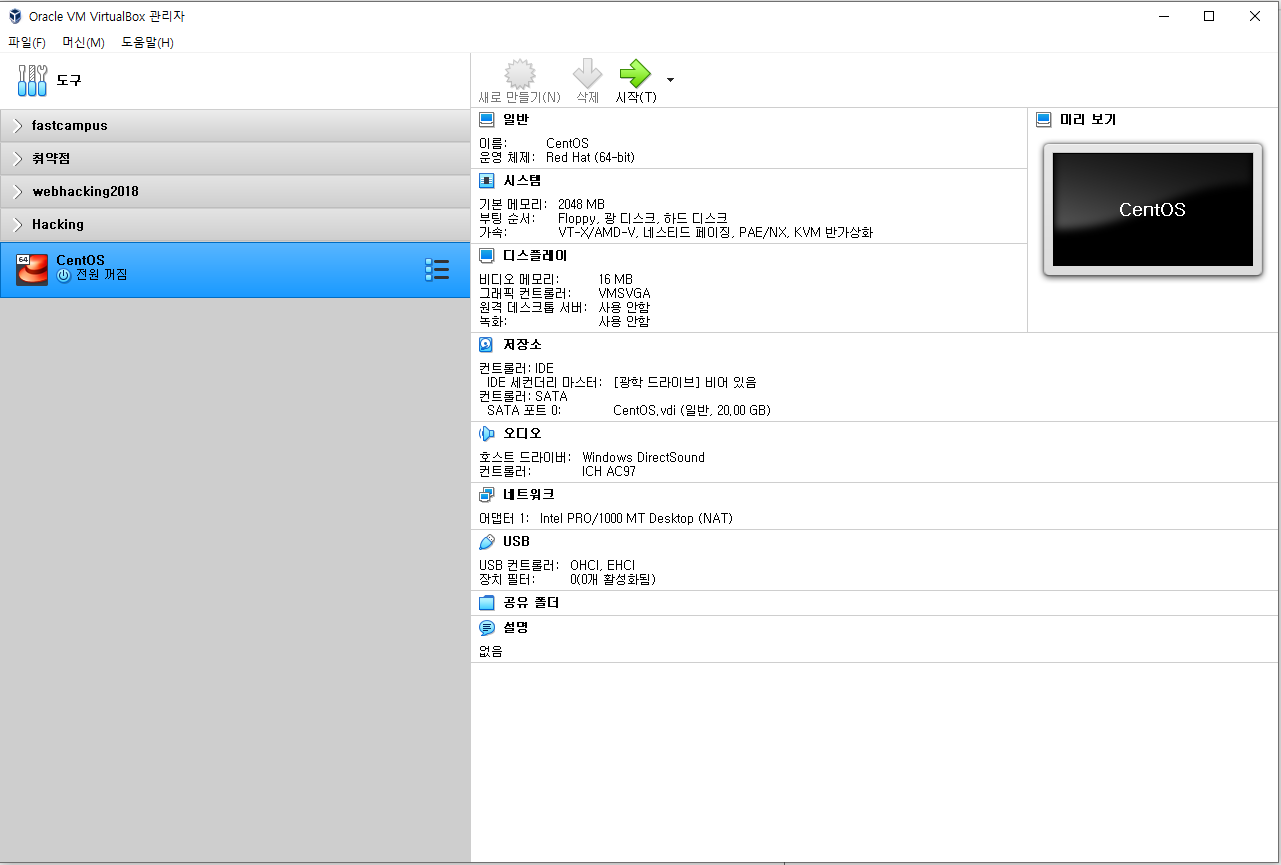Click the Delete (삭제) arrow icon
Viewport: 1281px width, 865px height.
pyautogui.click(x=587, y=74)
